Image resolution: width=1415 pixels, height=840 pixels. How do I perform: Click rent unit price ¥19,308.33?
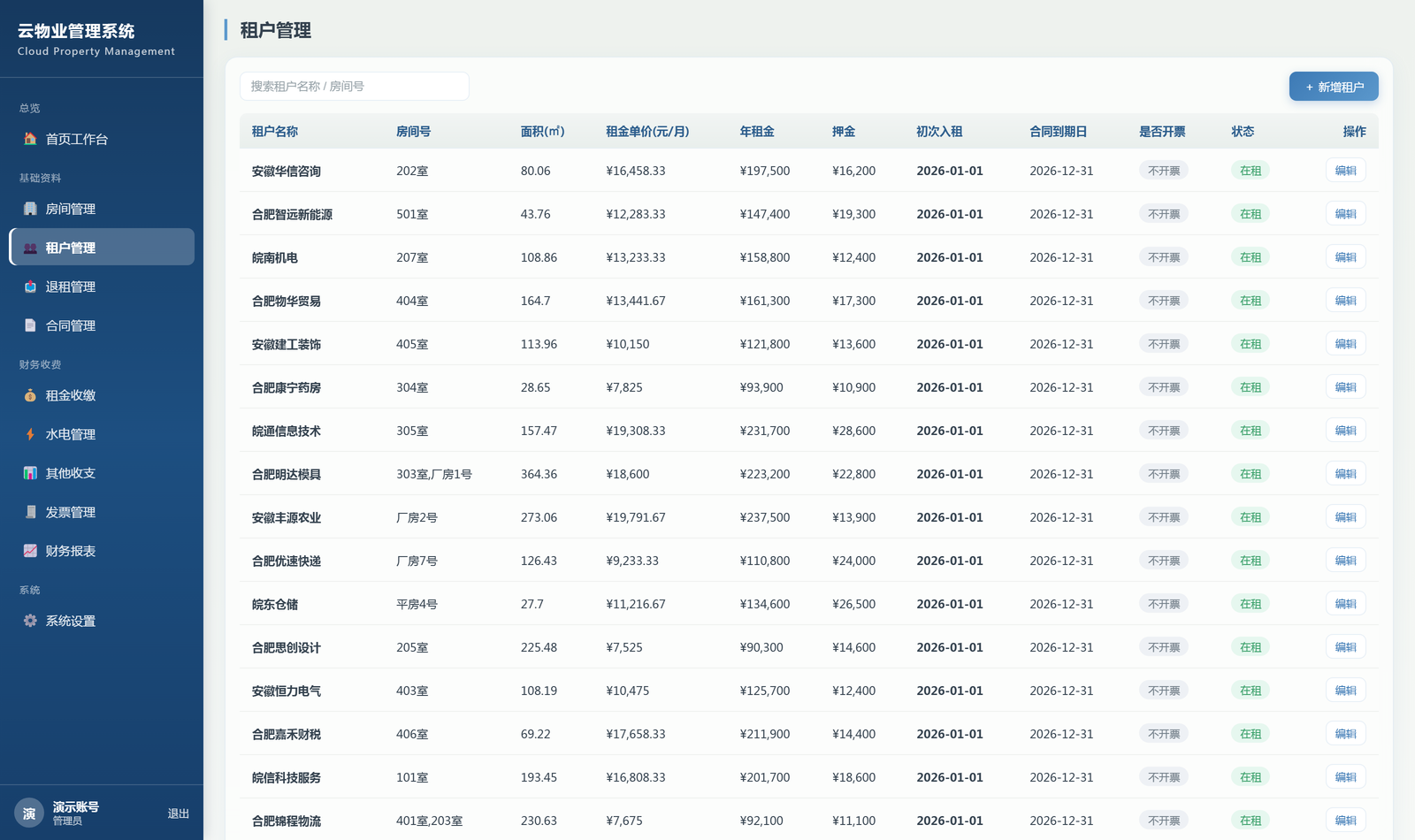click(636, 431)
